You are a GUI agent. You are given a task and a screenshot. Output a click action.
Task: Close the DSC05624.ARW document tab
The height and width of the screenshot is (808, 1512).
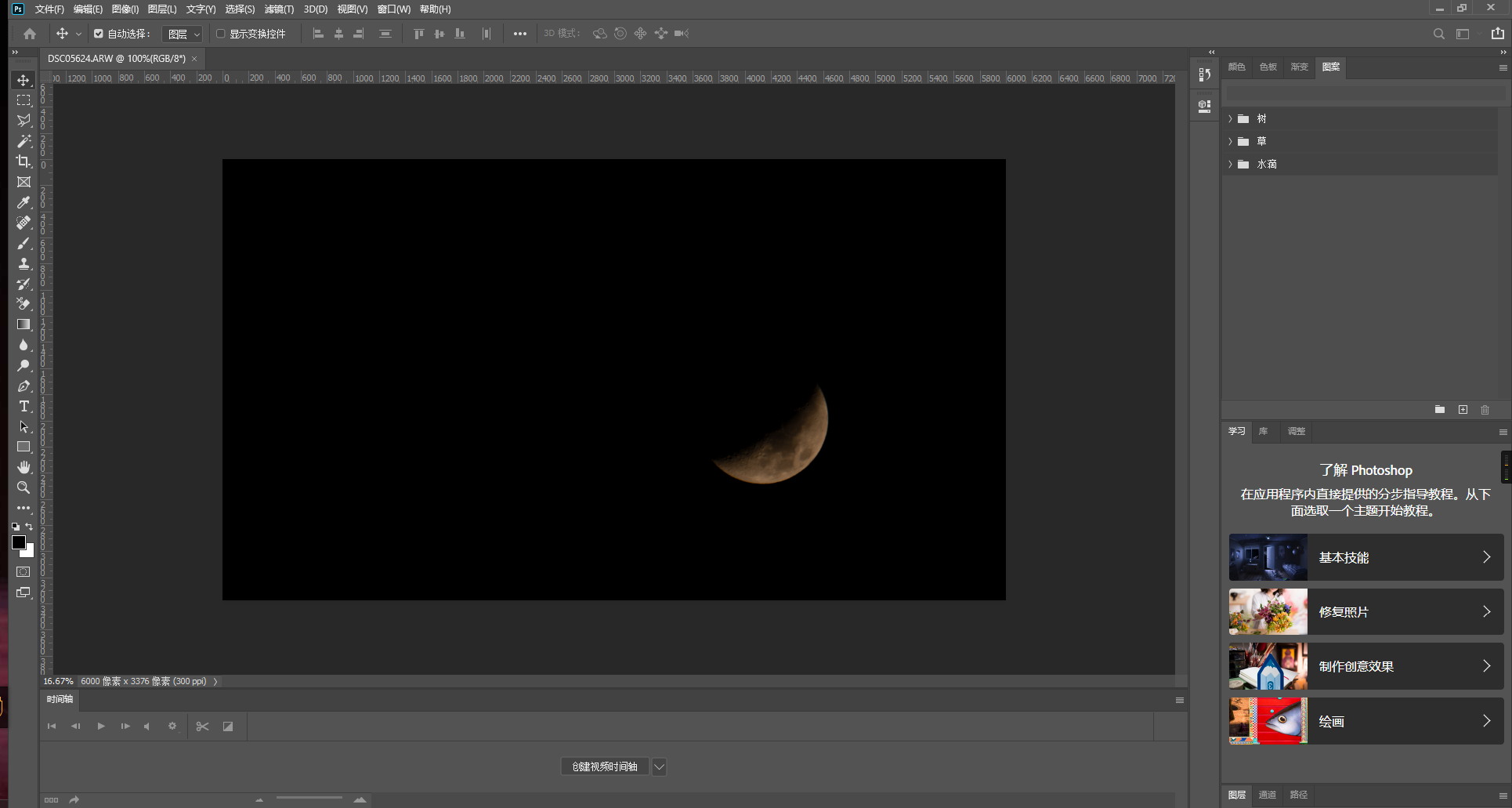tap(194, 59)
